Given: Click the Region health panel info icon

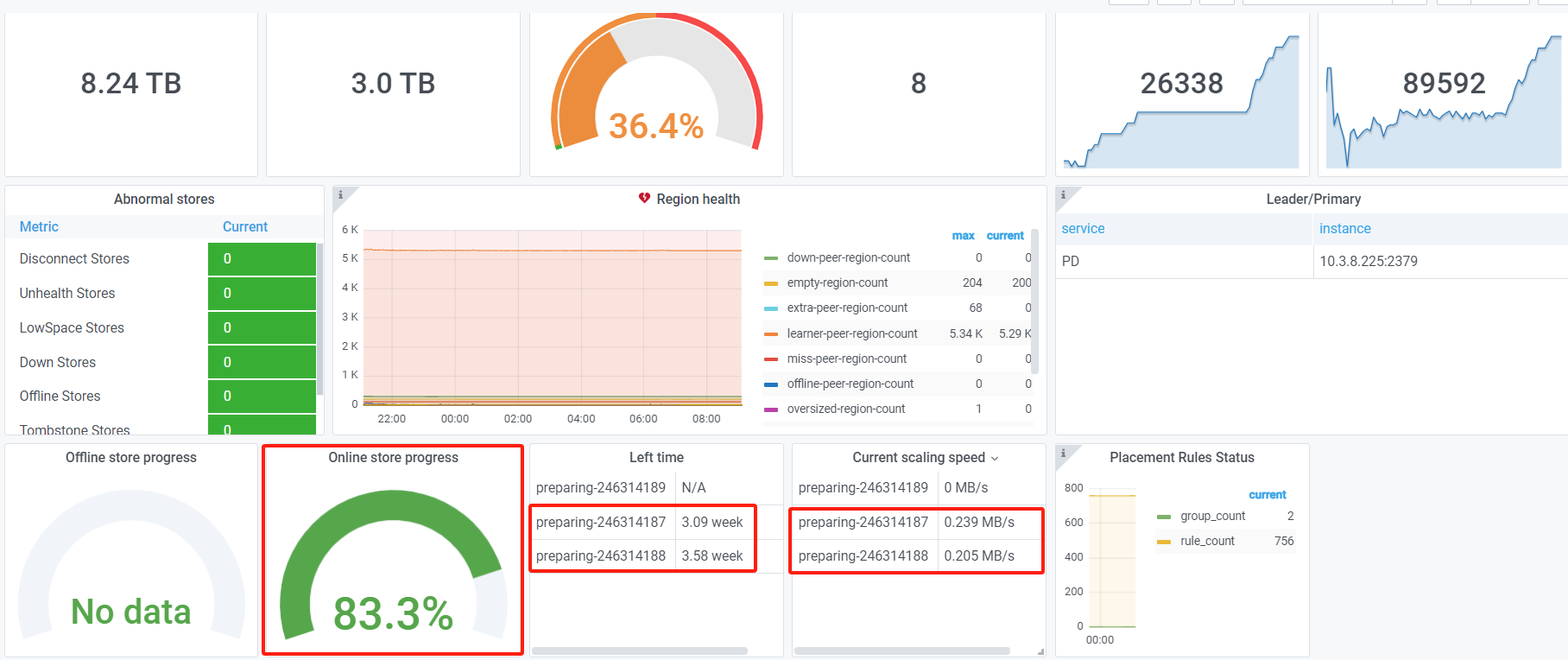Looking at the screenshot, I should [x=341, y=194].
